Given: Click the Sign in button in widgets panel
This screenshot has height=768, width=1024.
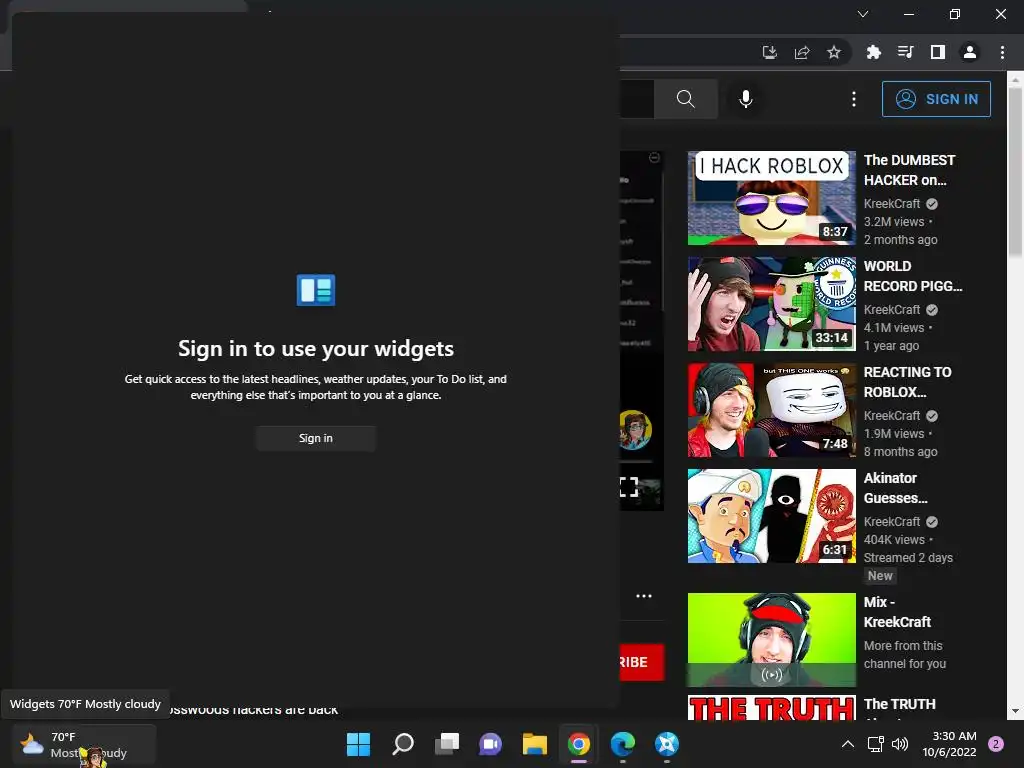Looking at the screenshot, I should pos(315,438).
